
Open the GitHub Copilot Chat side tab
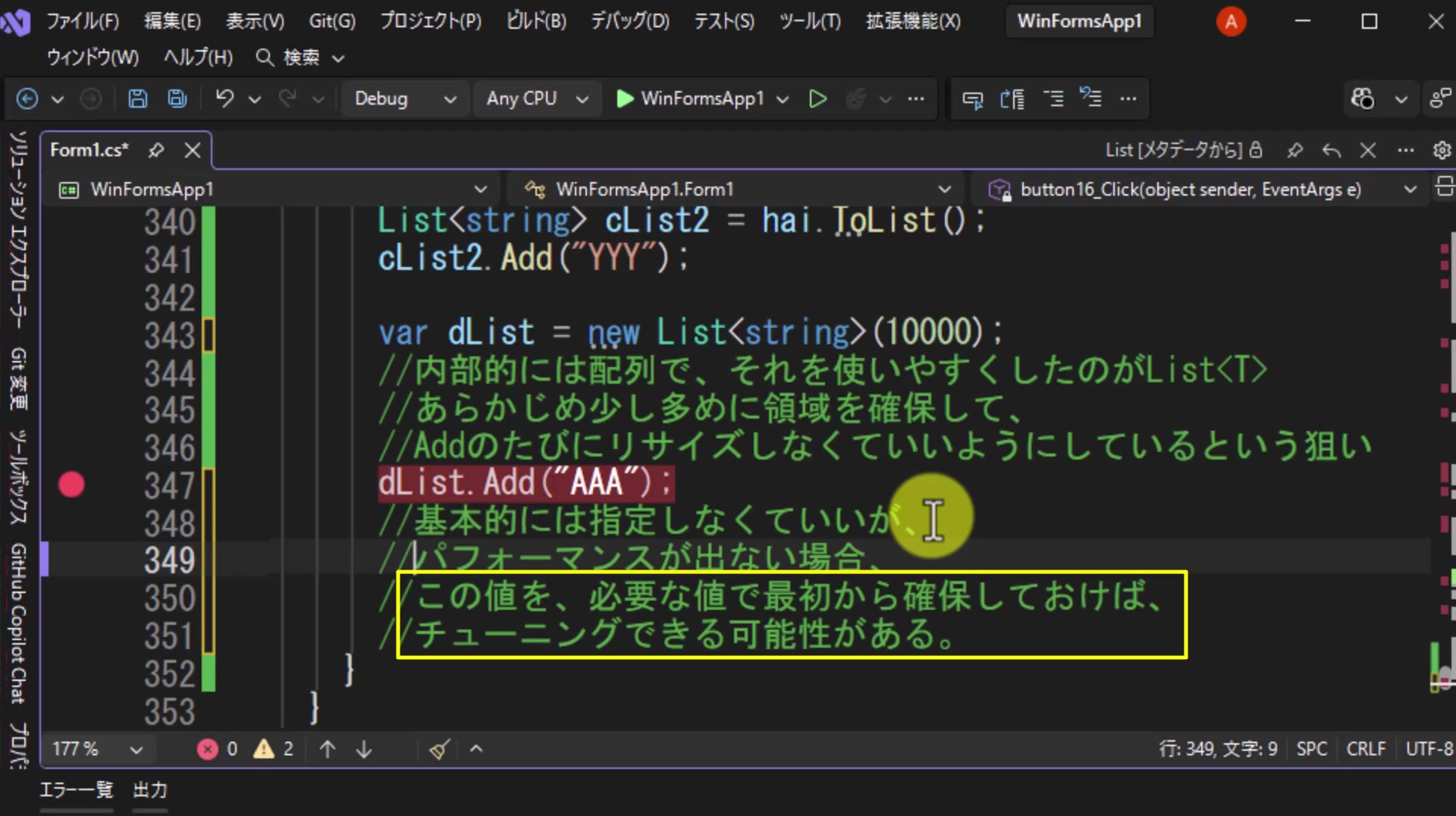[18, 623]
